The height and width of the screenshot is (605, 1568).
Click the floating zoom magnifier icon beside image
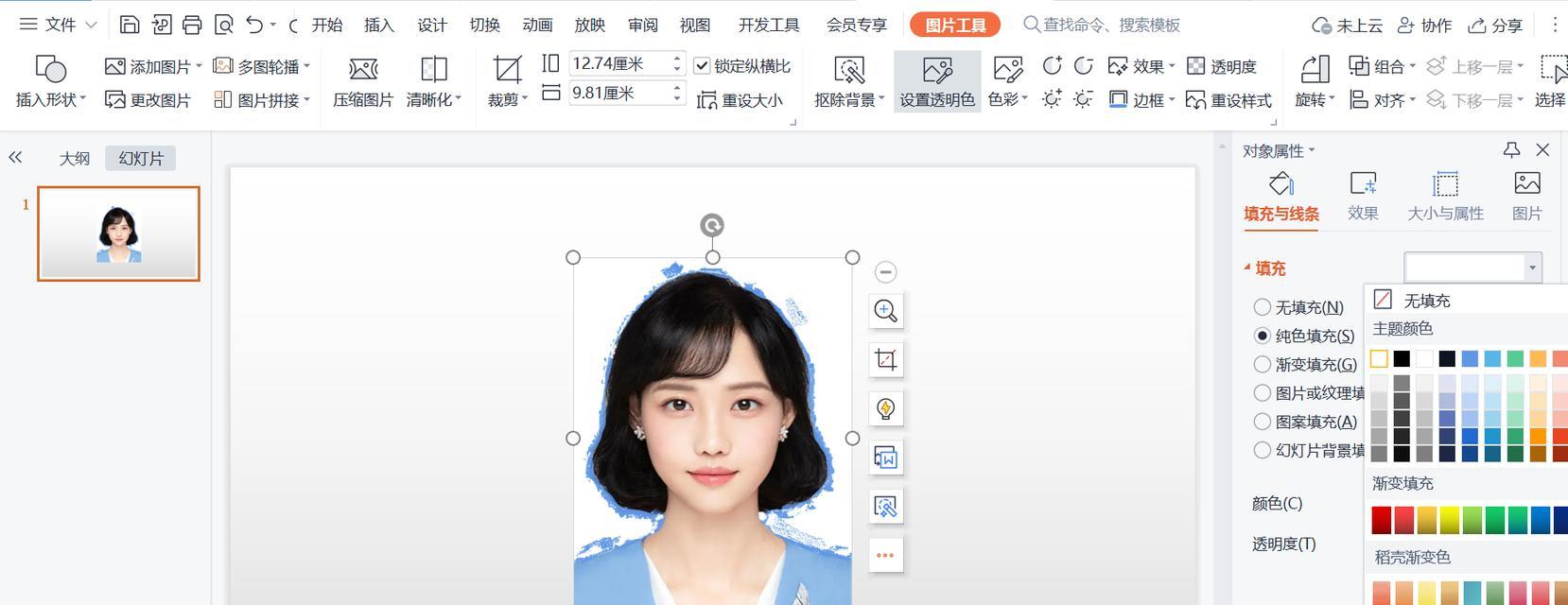(x=886, y=311)
